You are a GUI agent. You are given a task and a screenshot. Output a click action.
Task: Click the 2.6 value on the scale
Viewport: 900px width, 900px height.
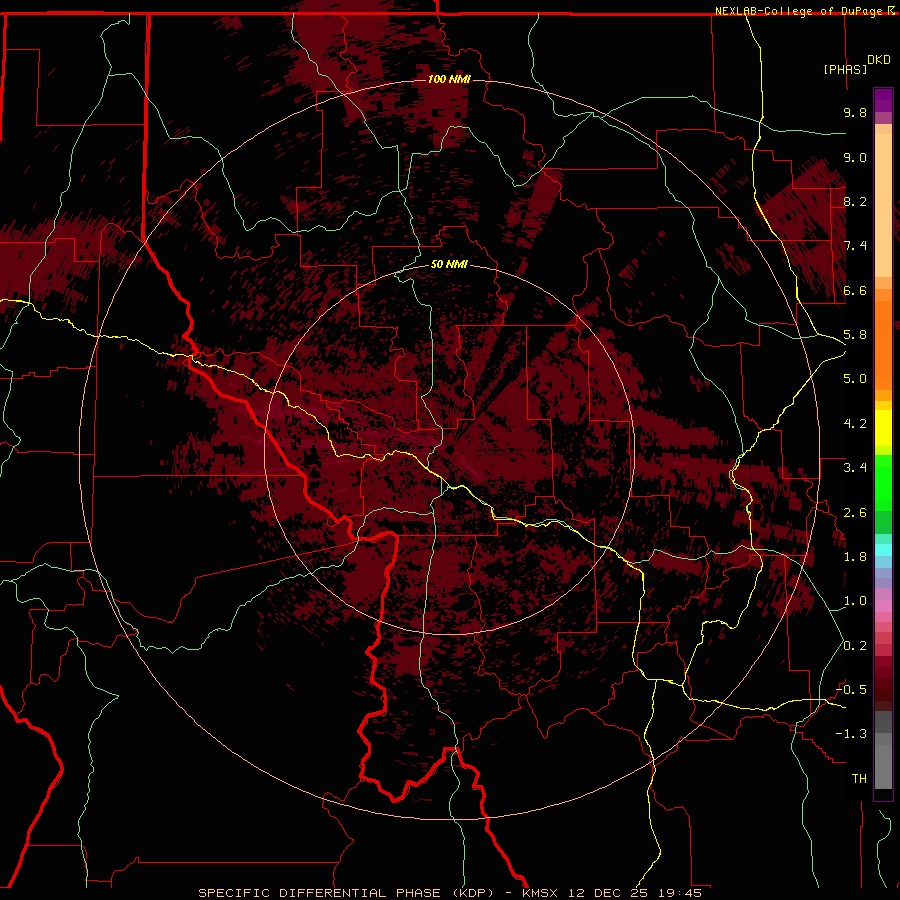855,513
